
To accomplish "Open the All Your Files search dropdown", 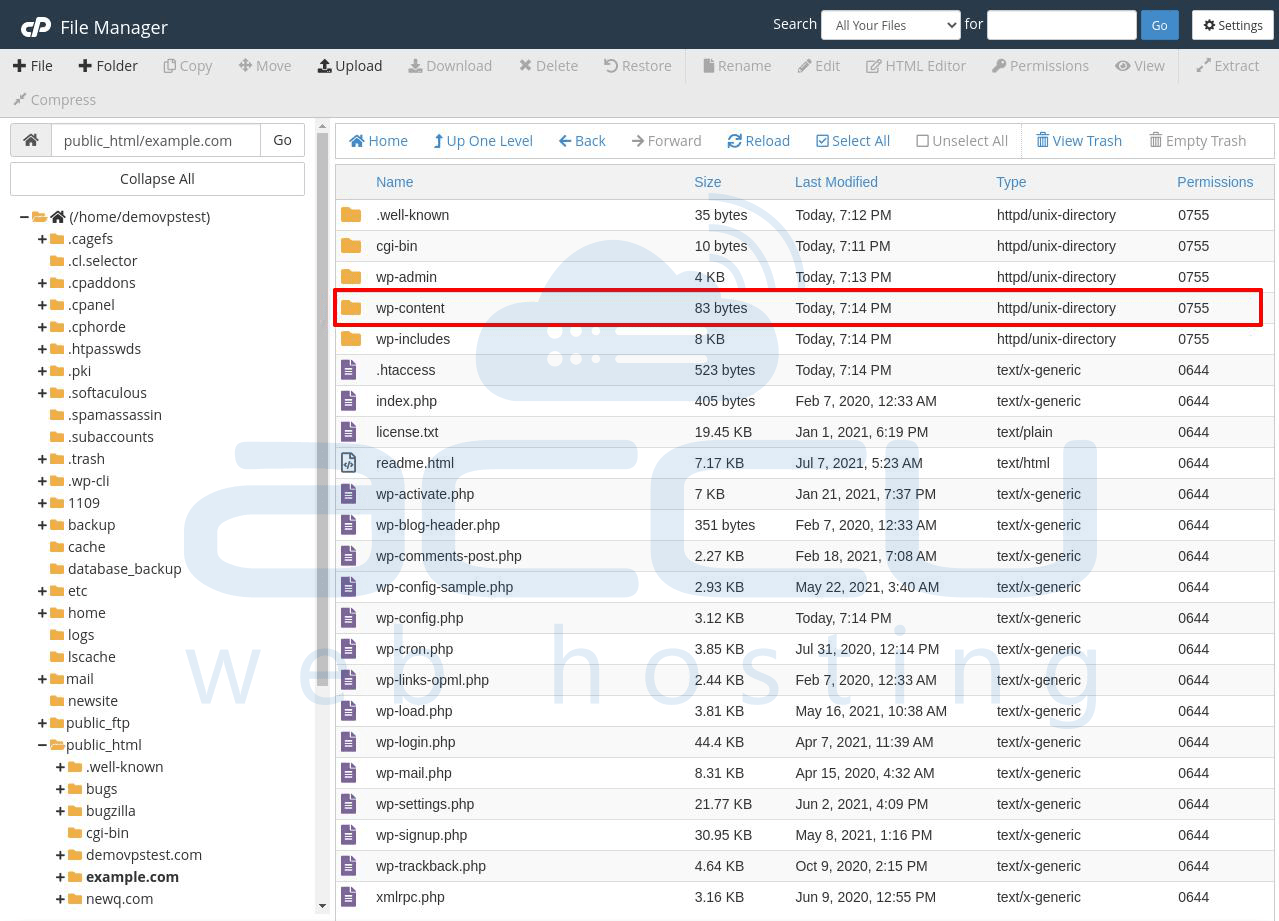I will pos(891,25).
